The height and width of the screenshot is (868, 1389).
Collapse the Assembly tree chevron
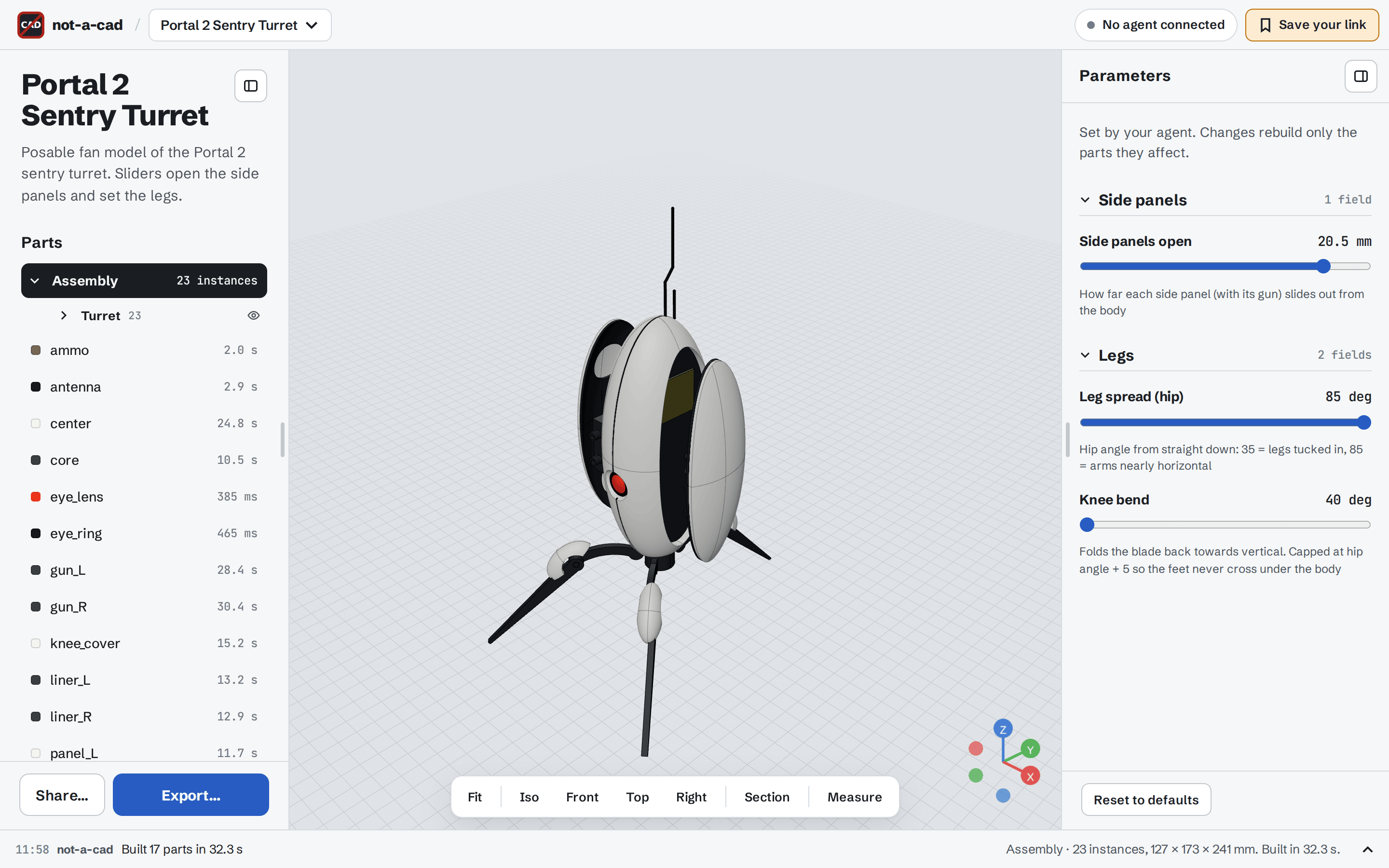coord(35,281)
